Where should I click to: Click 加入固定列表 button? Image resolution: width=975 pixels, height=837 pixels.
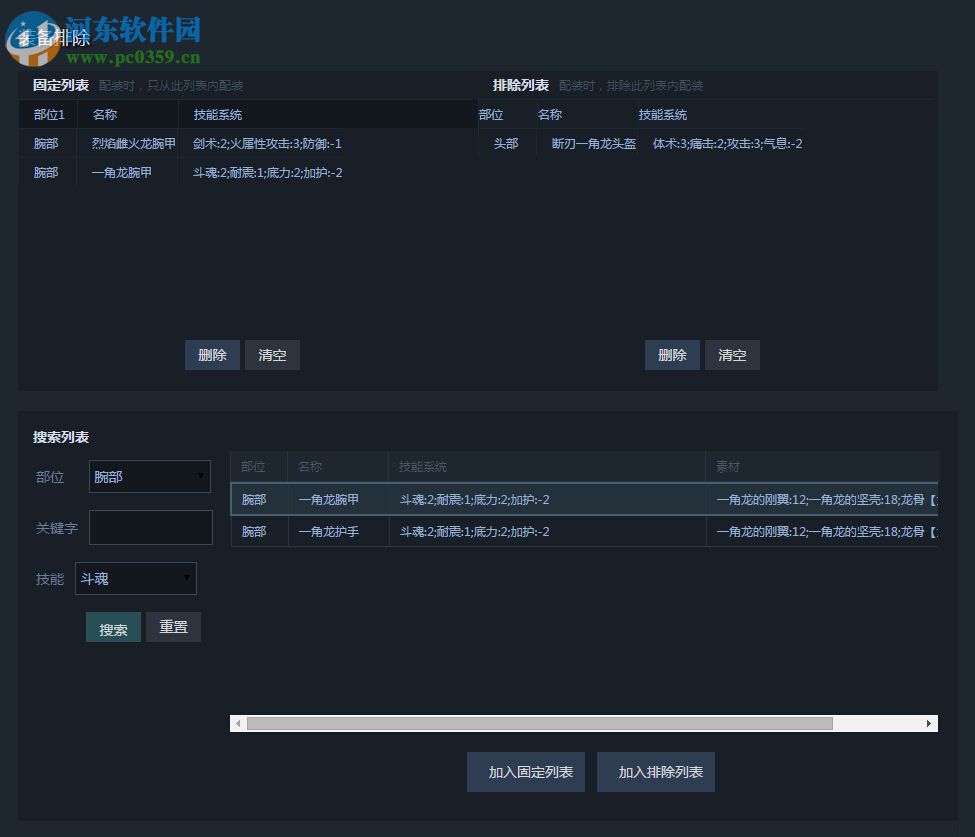(x=526, y=772)
